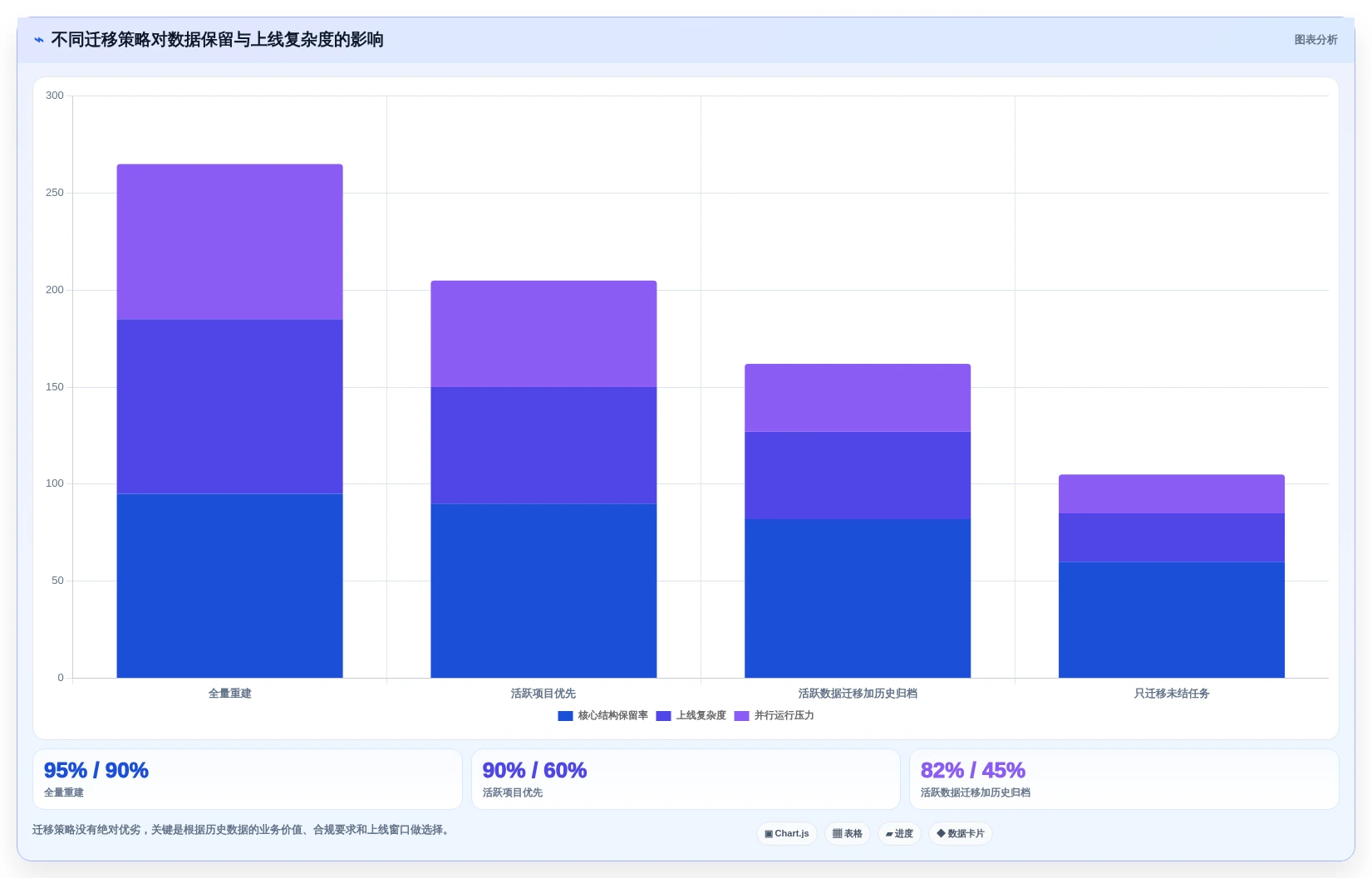Select the 活跃项目优先 indigo bar segment
The width and height of the screenshot is (1372, 878).
(543, 445)
